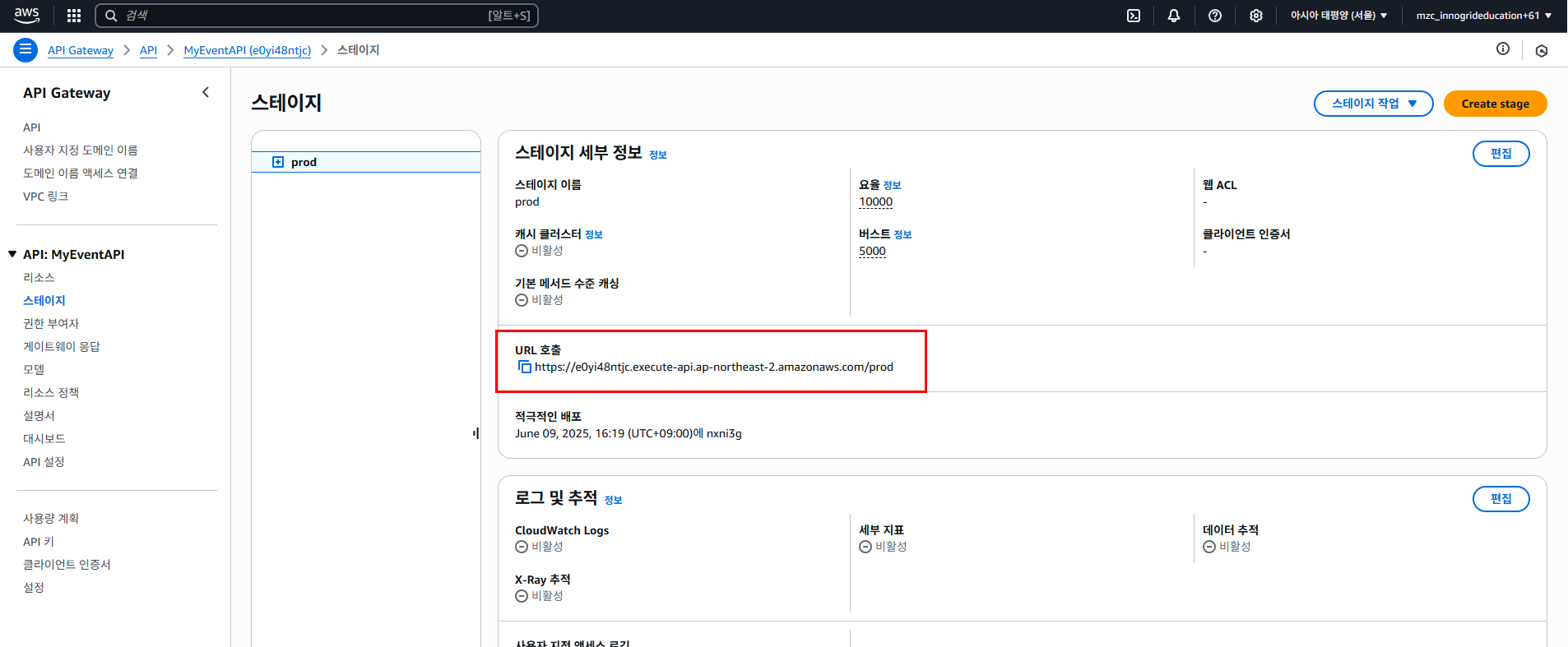
Task: Click 편집 button for 스테이지 세부 정보
Action: click(1501, 154)
